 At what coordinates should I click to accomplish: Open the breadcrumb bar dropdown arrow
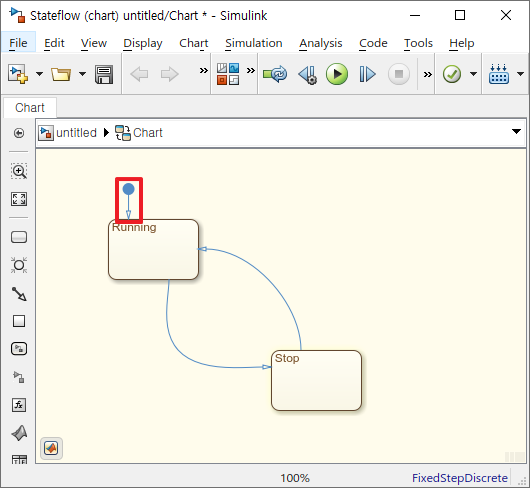[516, 131]
